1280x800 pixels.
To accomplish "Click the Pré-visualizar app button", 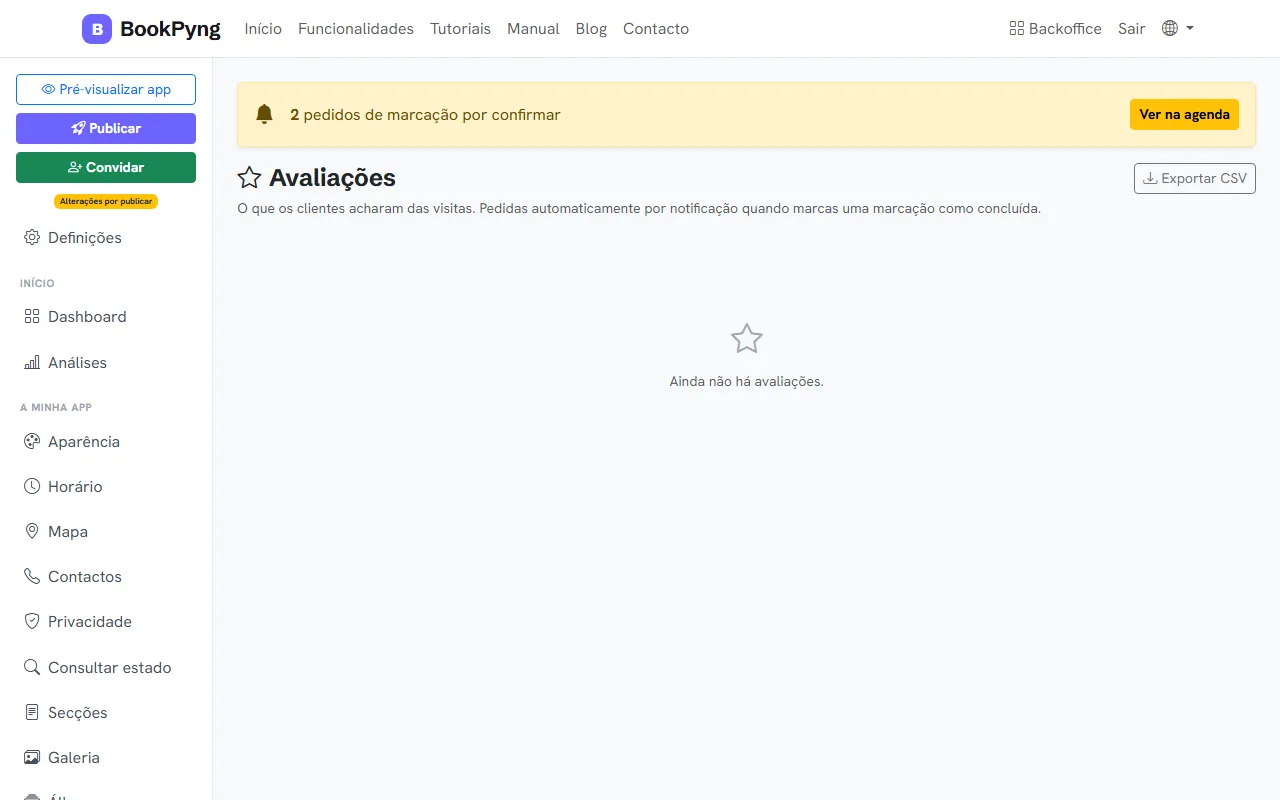I will [x=106, y=89].
